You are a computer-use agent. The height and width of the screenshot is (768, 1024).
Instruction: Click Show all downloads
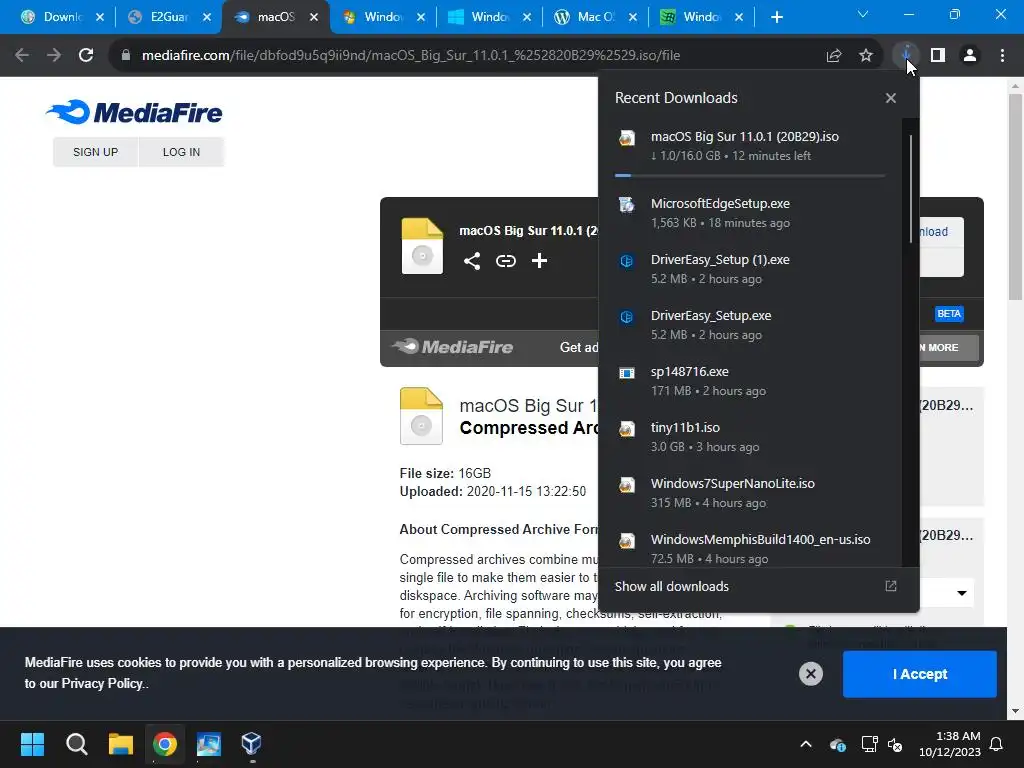coord(671,586)
